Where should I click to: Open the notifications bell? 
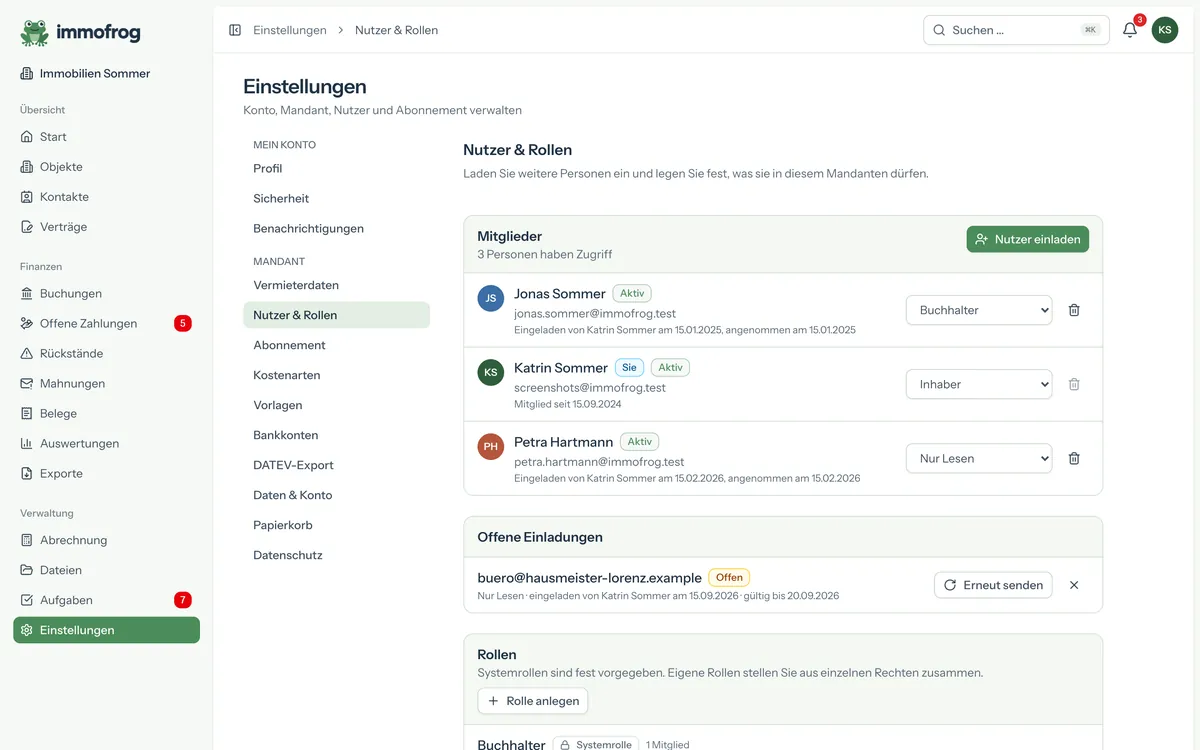click(x=1130, y=30)
